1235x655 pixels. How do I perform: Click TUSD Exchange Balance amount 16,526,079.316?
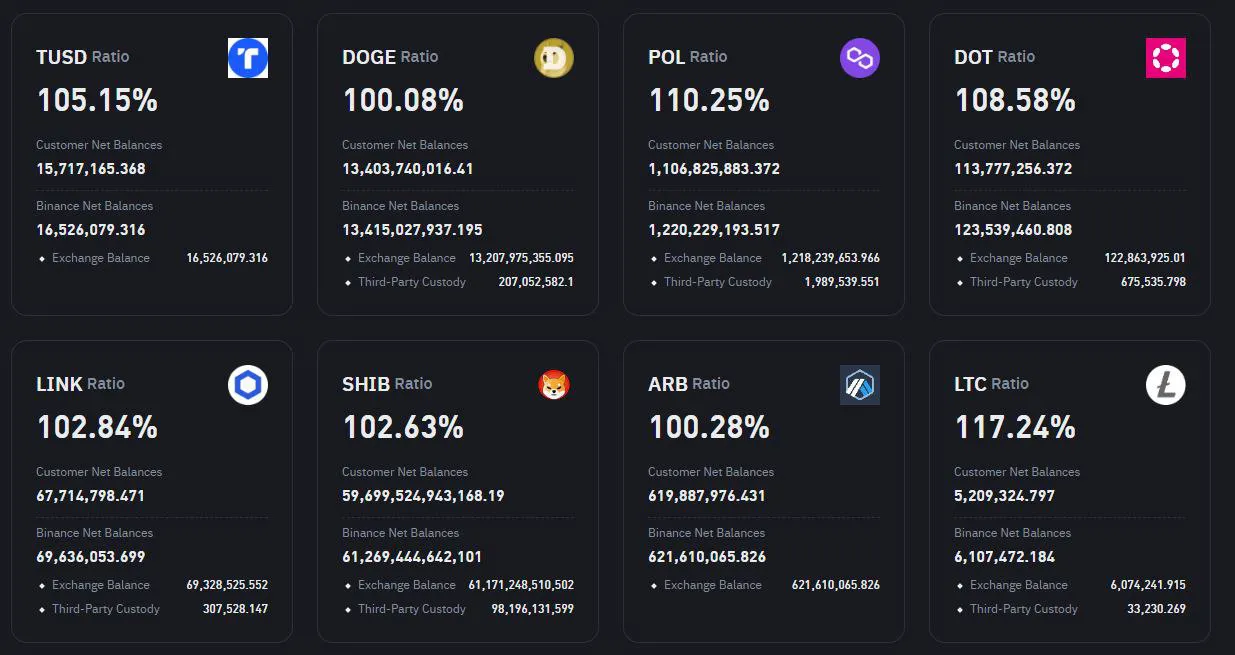pyautogui.click(x=227, y=258)
